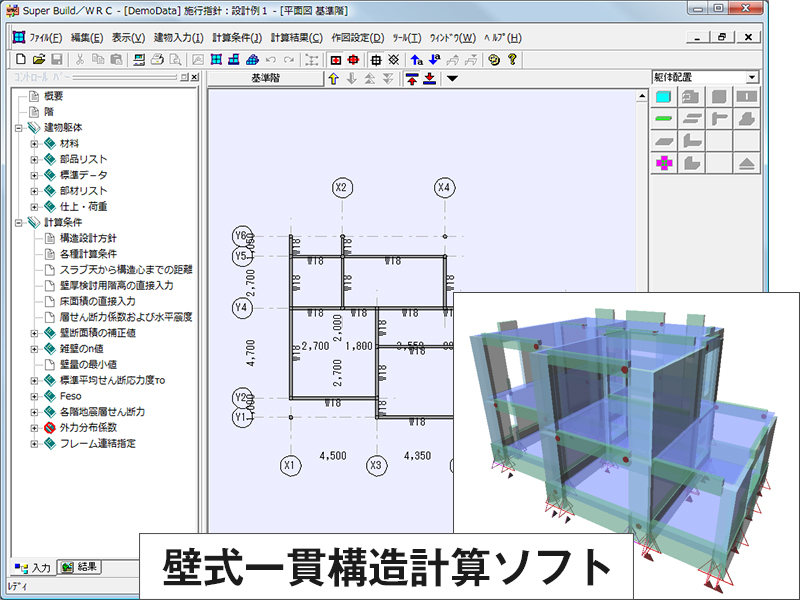Collapse the 建物躯体 tree node

coord(19,128)
